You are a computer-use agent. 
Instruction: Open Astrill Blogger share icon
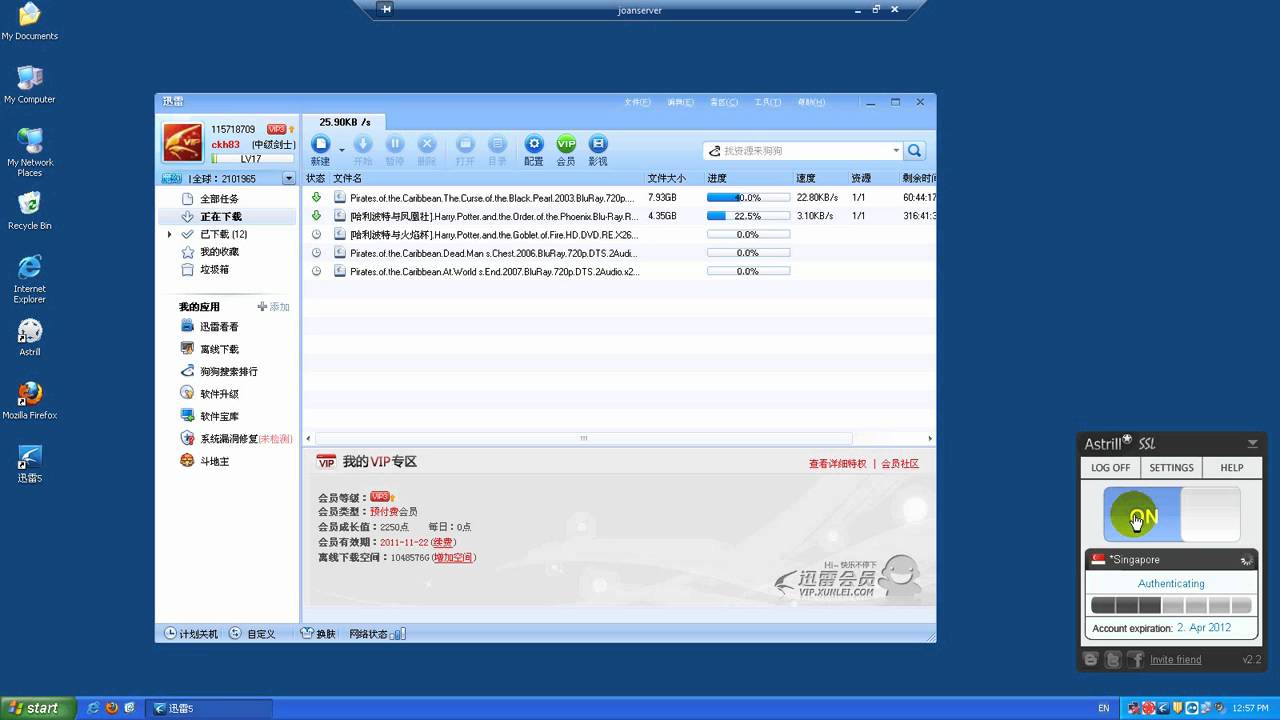point(1091,660)
